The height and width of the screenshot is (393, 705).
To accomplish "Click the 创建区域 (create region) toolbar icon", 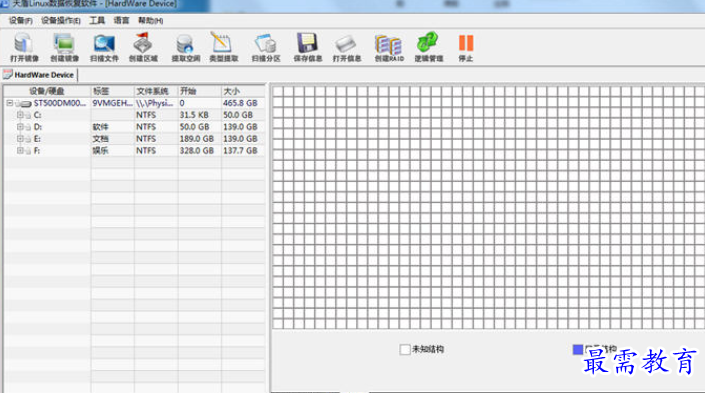I will [143, 43].
